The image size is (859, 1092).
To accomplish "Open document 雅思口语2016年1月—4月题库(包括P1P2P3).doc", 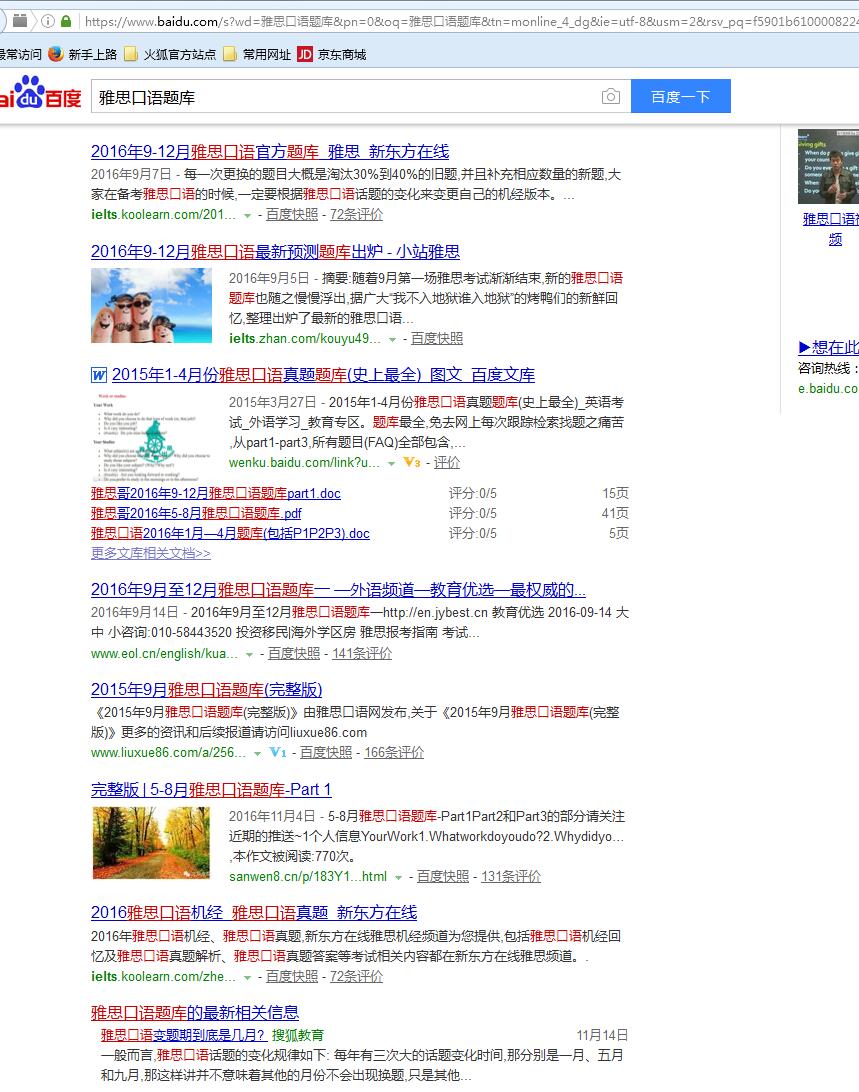I will click(x=231, y=533).
